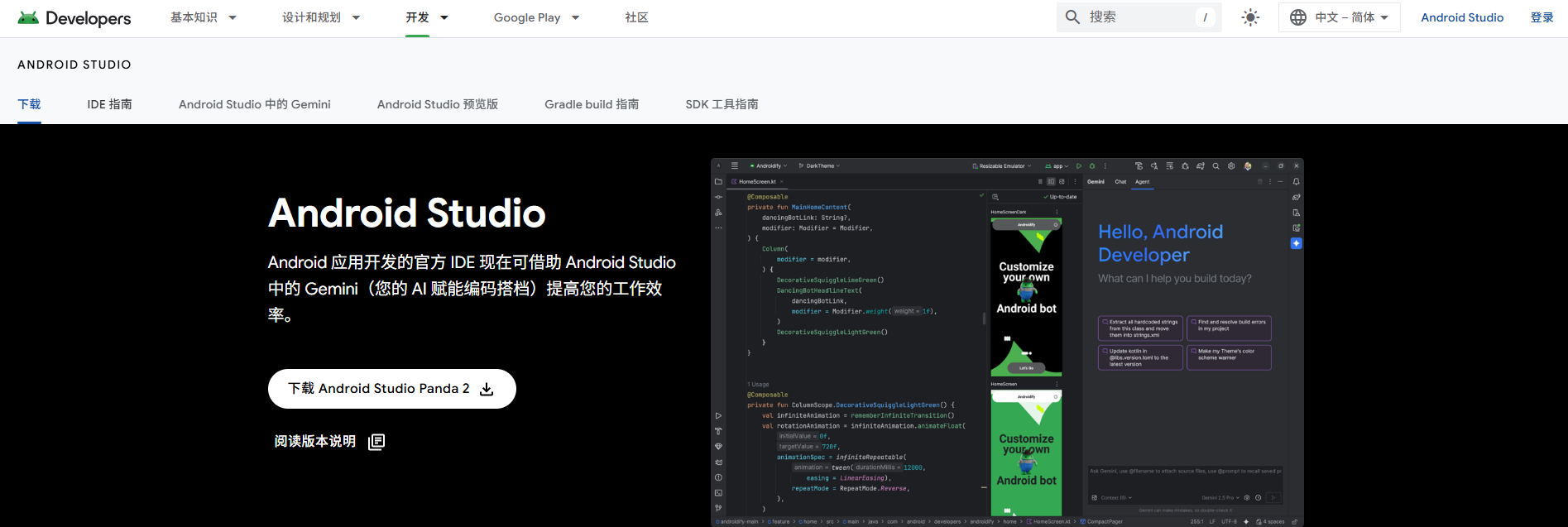Open the 阅读版本说明 release notes link
This screenshot has height=527, width=1568.
coord(329,441)
